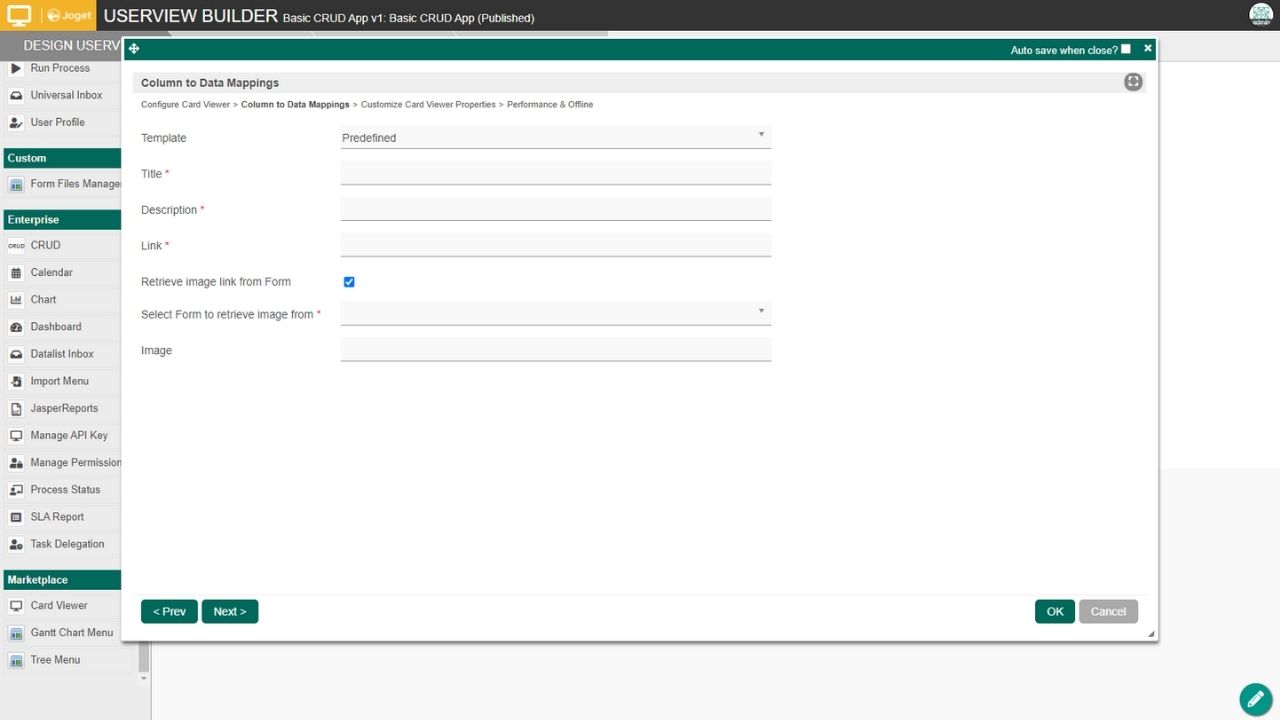
Task: Click the Datalist Inbox icon
Action: tap(16, 354)
